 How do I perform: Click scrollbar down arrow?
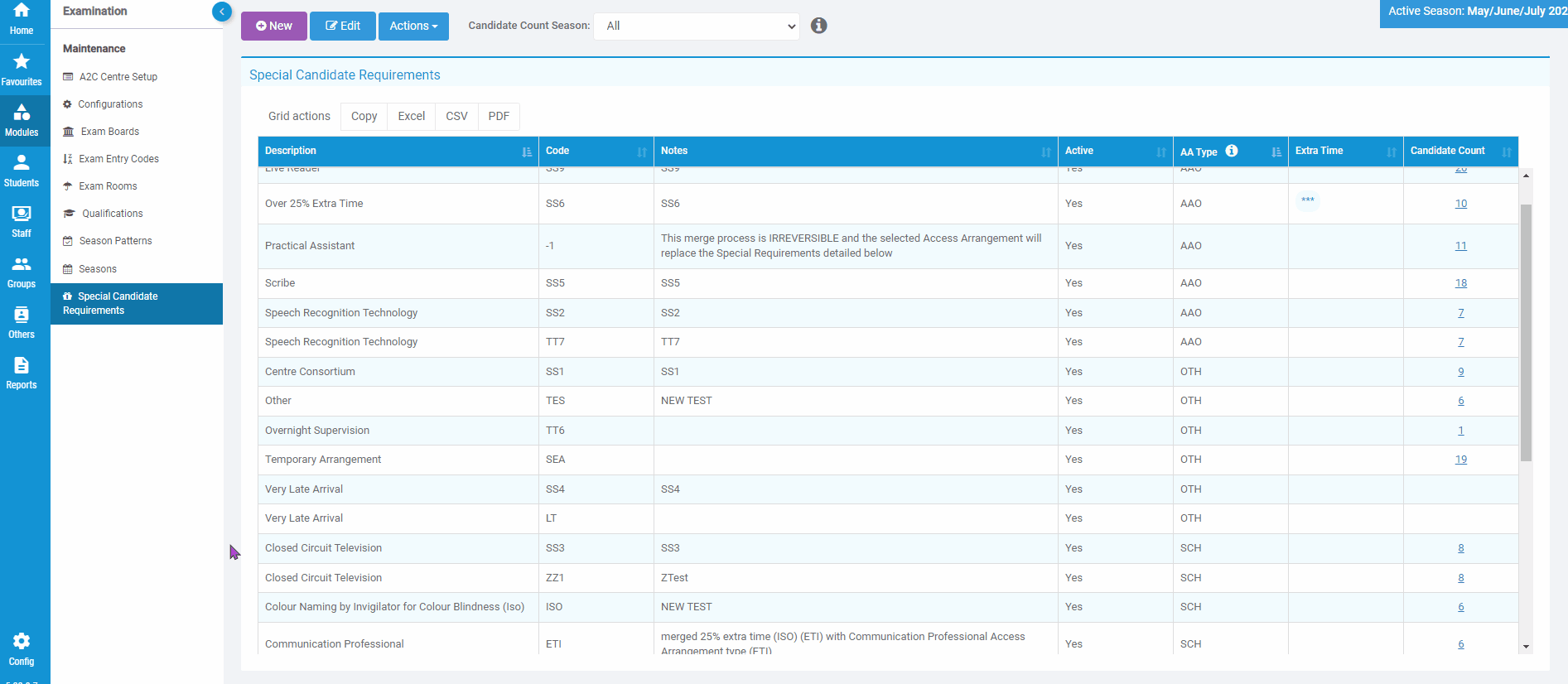(1526, 647)
